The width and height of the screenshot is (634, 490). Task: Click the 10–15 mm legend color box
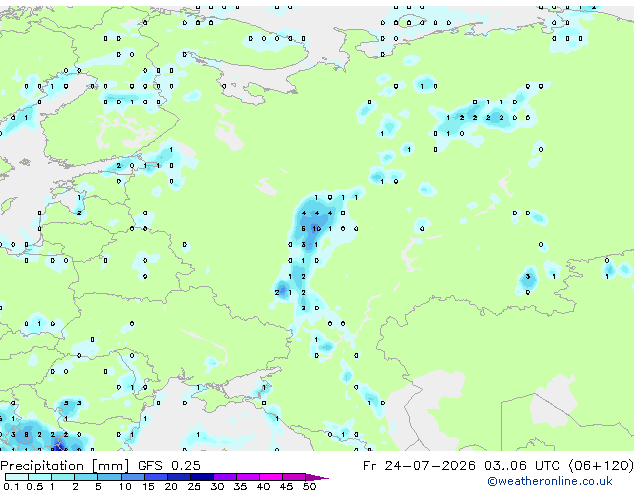132,477
